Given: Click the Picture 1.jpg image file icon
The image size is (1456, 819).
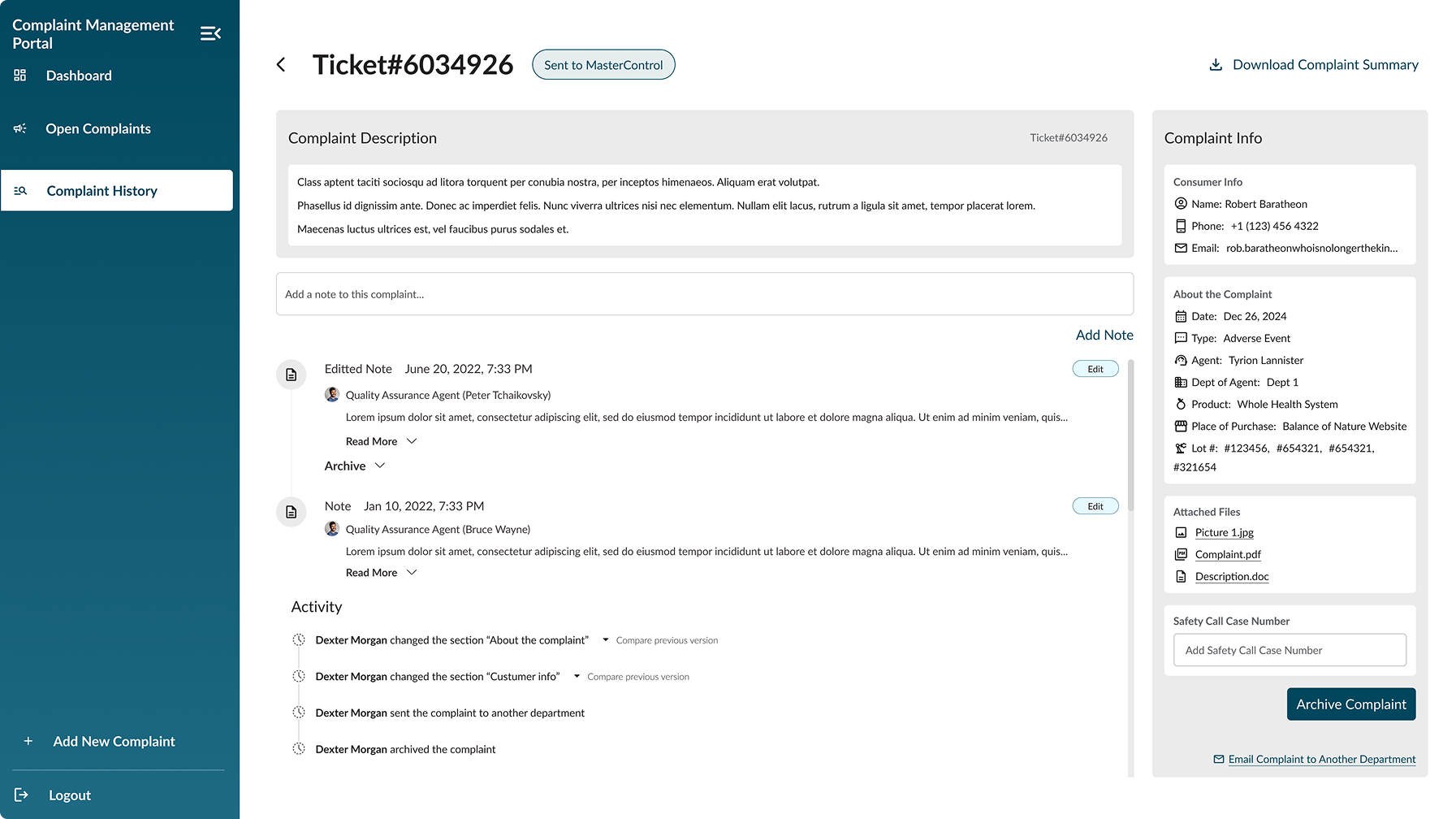Looking at the screenshot, I should click(x=1181, y=533).
